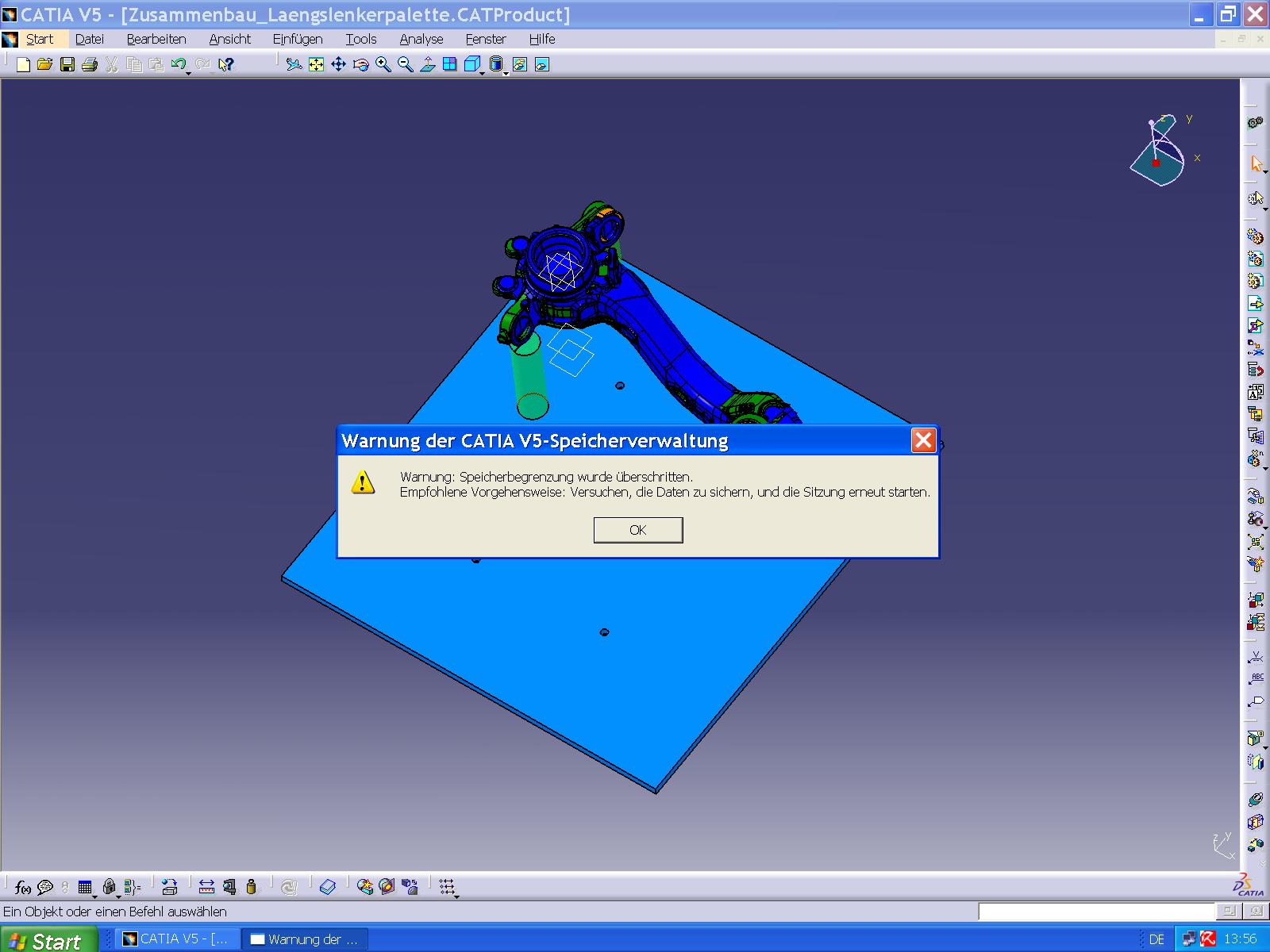Save with the floppy disk icon

pyautogui.click(x=67, y=64)
